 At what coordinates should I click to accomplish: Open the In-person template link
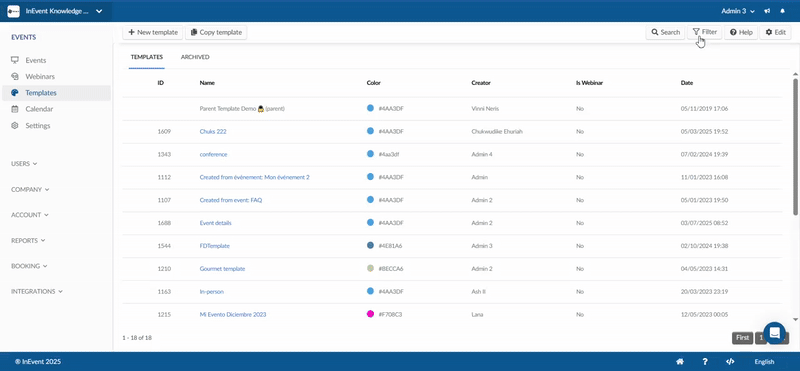coord(212,291)
